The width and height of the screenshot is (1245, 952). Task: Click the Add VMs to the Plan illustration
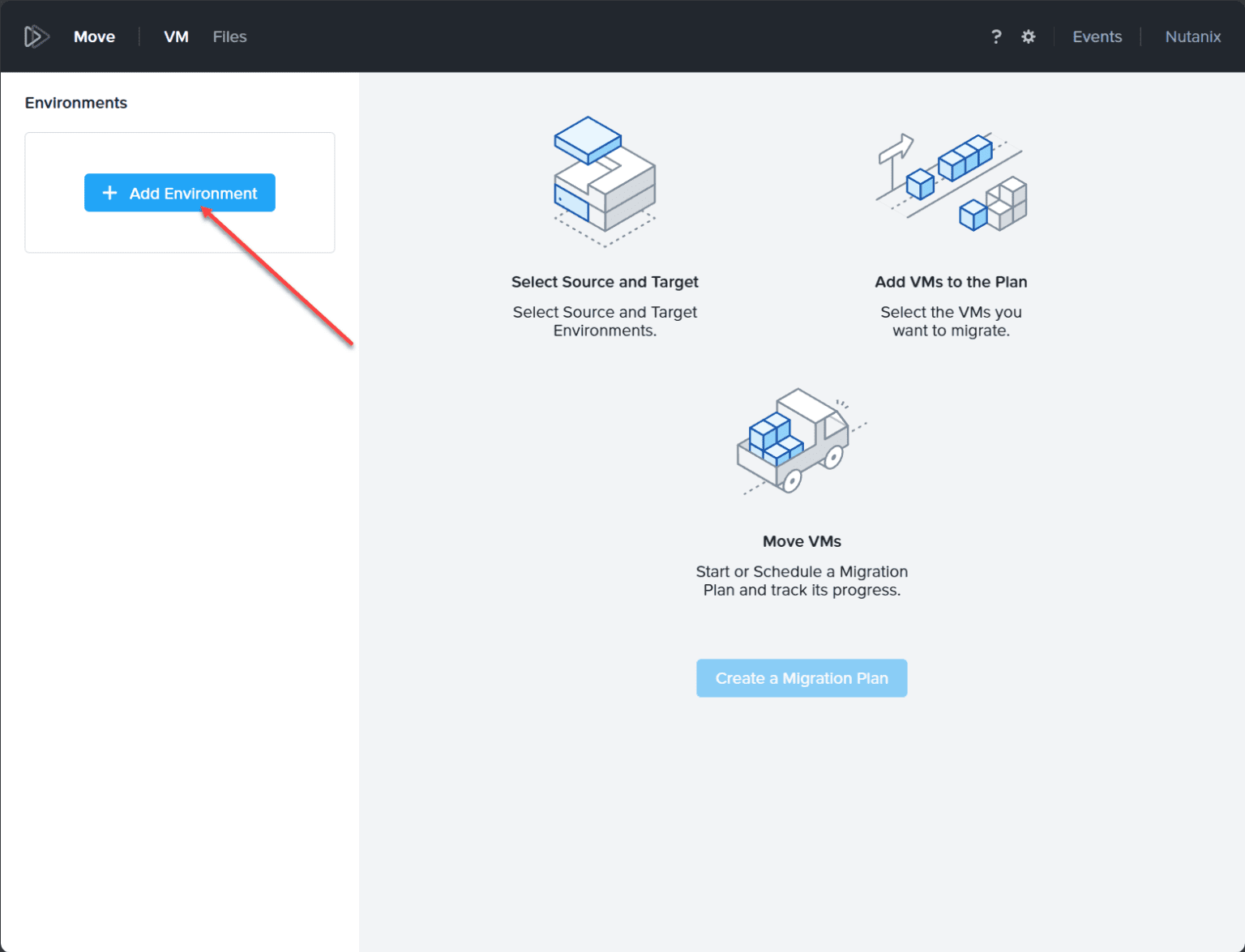(x=952, y=182)
